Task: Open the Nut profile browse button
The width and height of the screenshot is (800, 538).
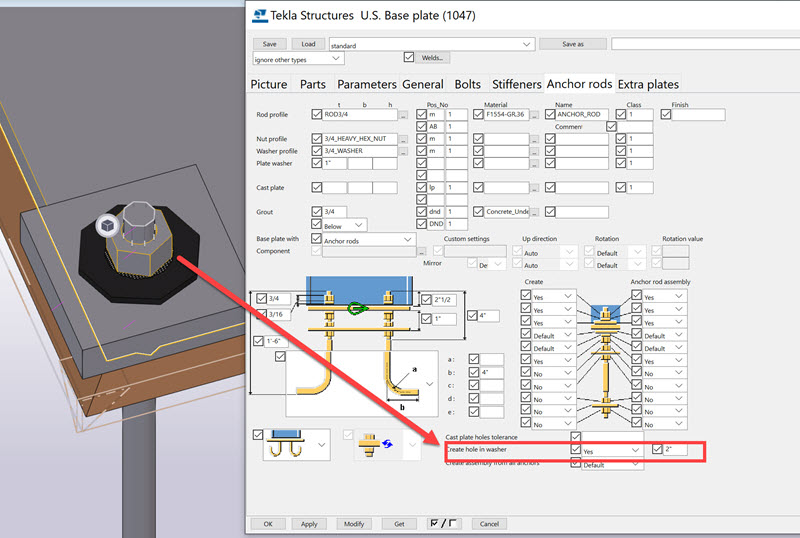Action: (x=403, y=139)
